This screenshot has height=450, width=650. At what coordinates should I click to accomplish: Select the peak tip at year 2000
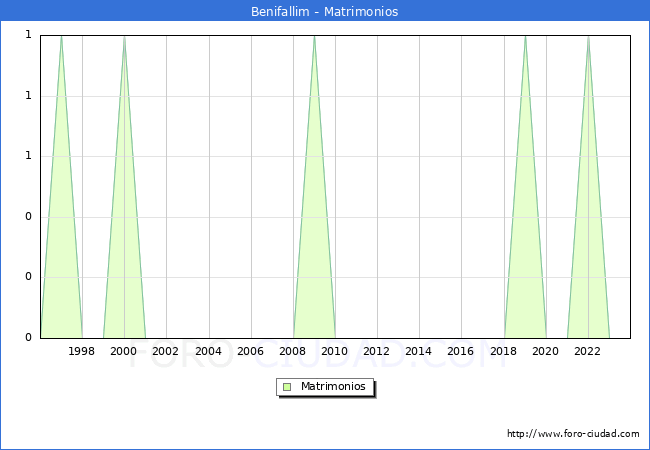[124, 37]
